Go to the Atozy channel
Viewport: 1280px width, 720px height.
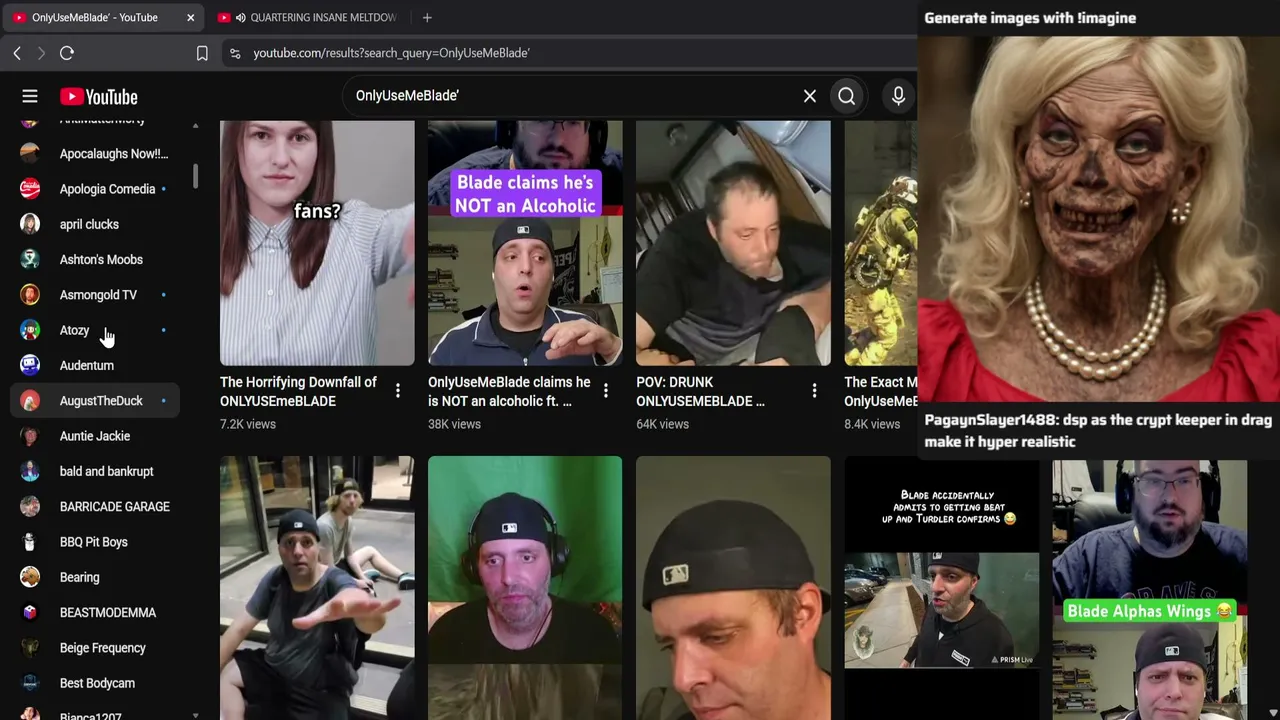pos(95,330)
